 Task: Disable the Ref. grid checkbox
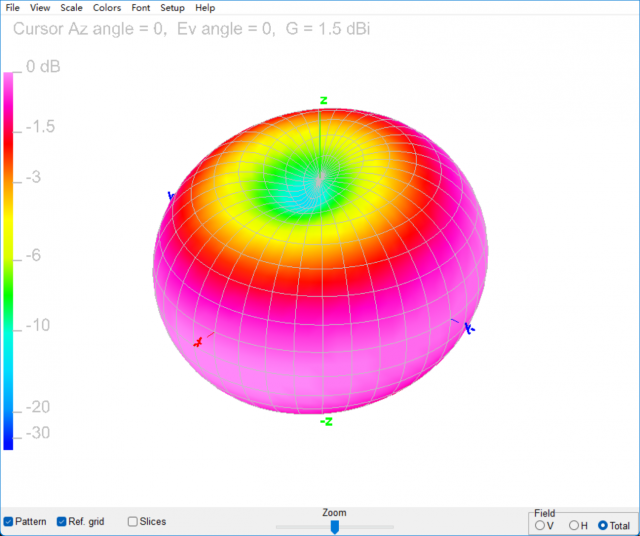coord(62,521)
